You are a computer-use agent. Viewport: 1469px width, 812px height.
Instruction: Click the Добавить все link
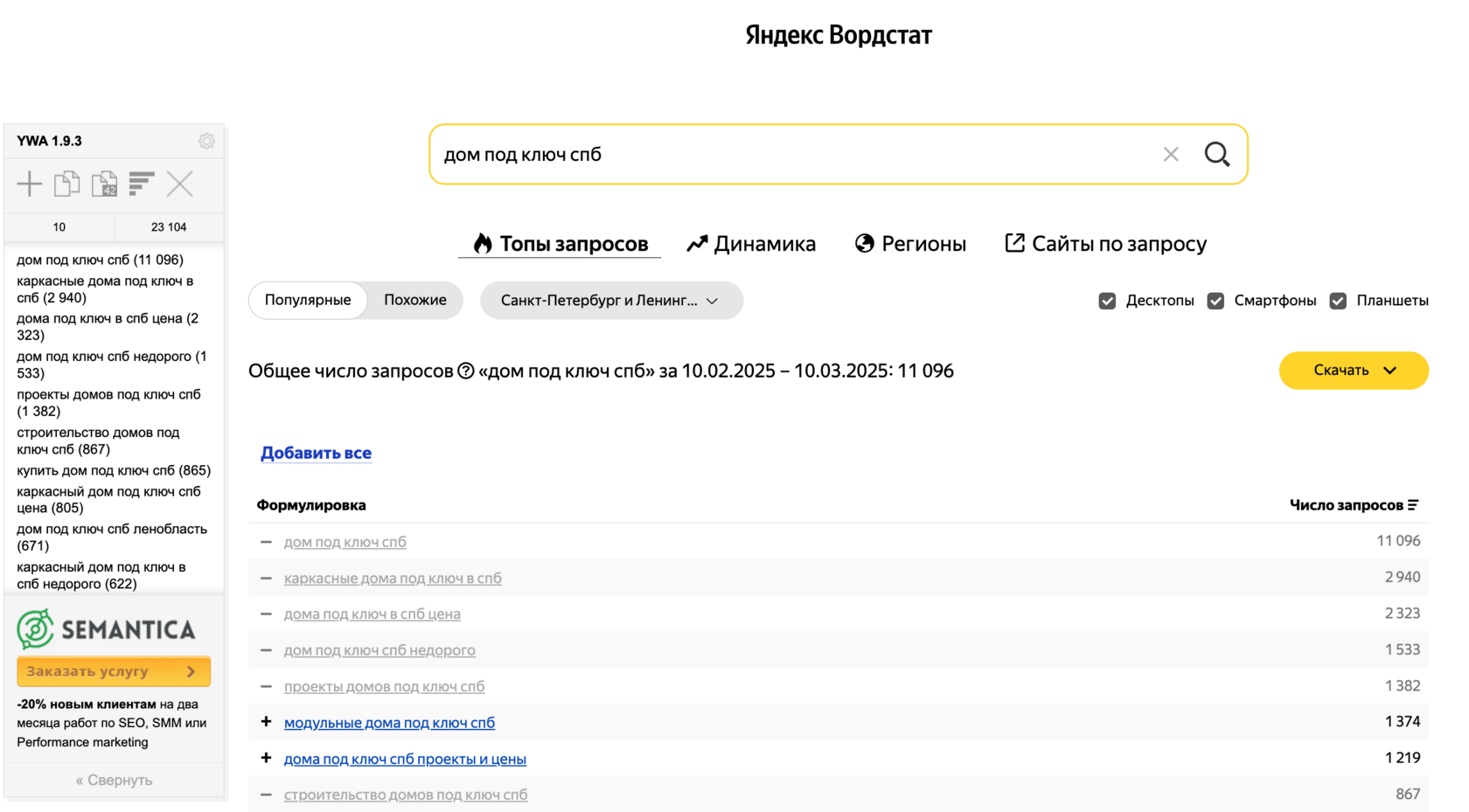click(316, 453)
